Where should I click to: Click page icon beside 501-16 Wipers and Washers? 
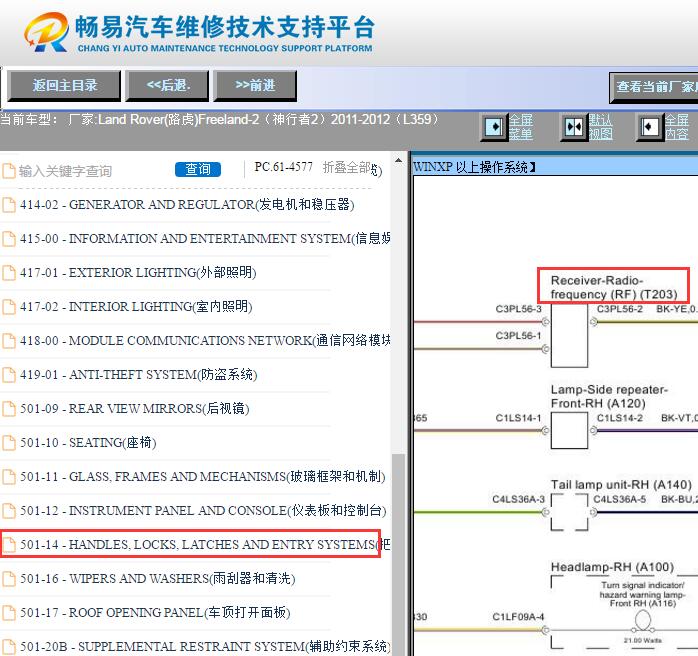pyautogui.click(x=8, y=579)
